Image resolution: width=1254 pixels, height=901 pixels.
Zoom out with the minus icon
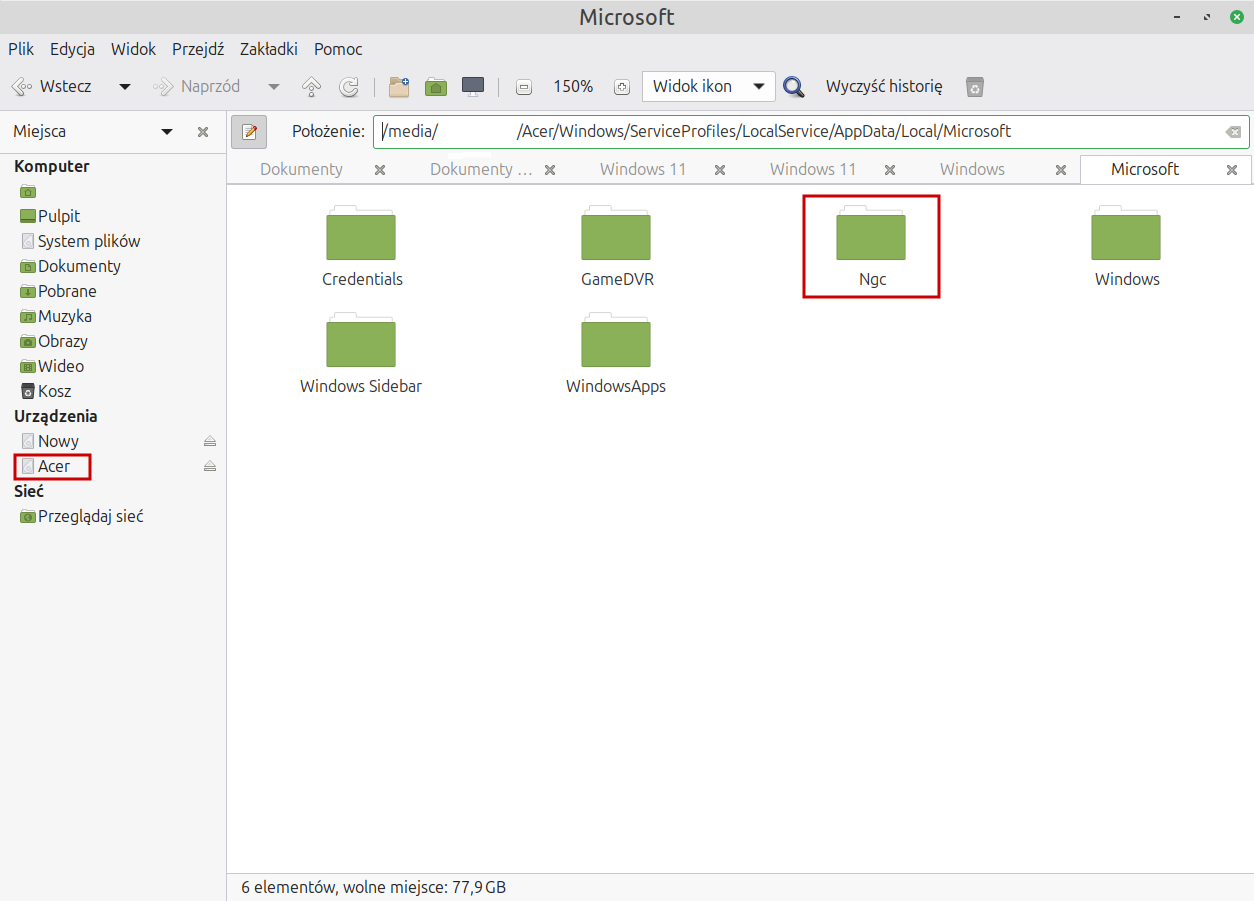point(523,87)
